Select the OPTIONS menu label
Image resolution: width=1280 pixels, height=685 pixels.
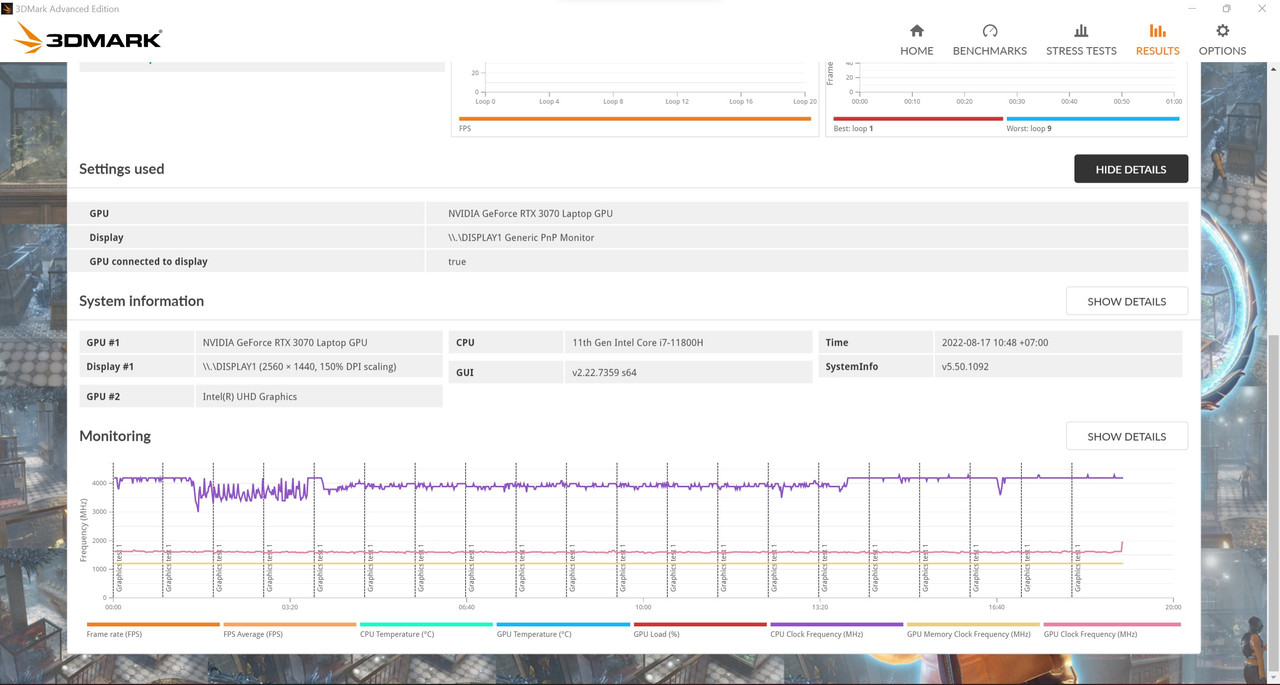(x=1222, y=51)
